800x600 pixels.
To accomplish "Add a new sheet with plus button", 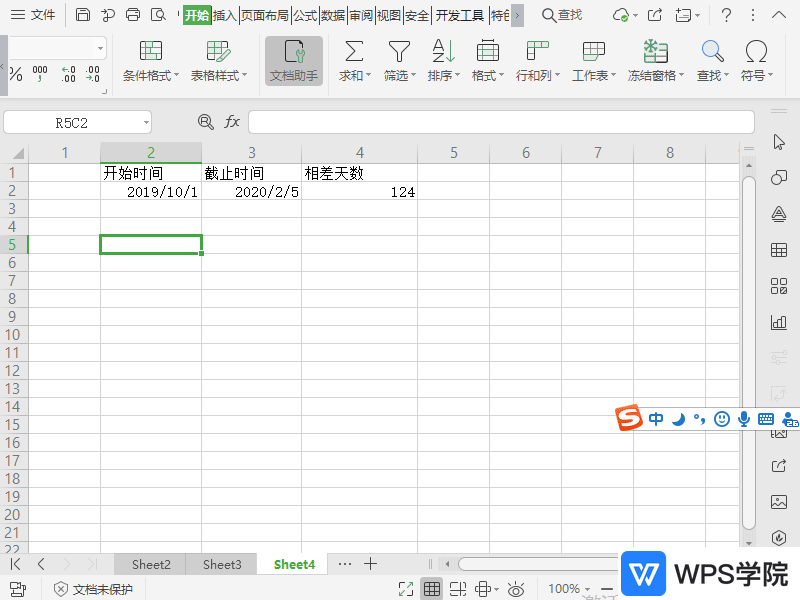I will point(370,564).
